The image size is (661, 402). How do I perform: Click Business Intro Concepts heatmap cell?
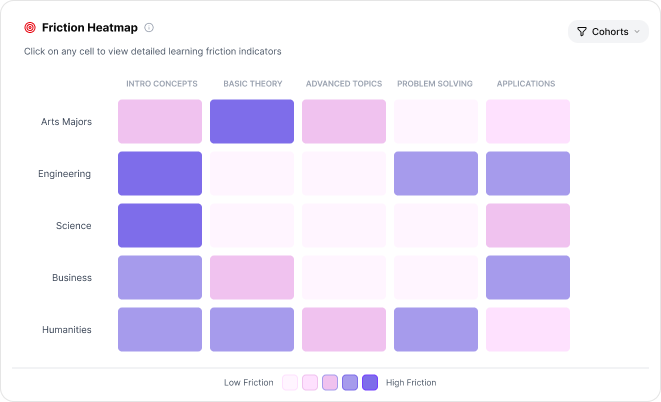160,278
